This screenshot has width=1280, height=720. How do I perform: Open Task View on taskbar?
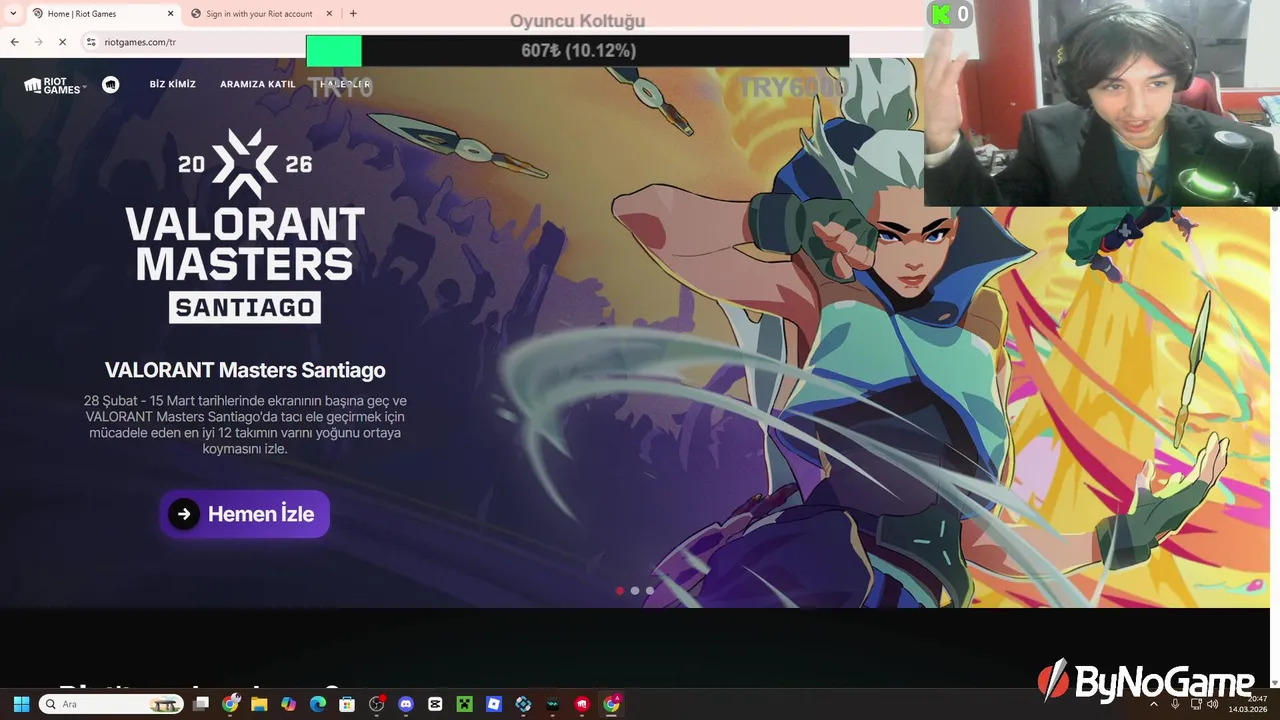pyautogui.click(x=201, y=704)
